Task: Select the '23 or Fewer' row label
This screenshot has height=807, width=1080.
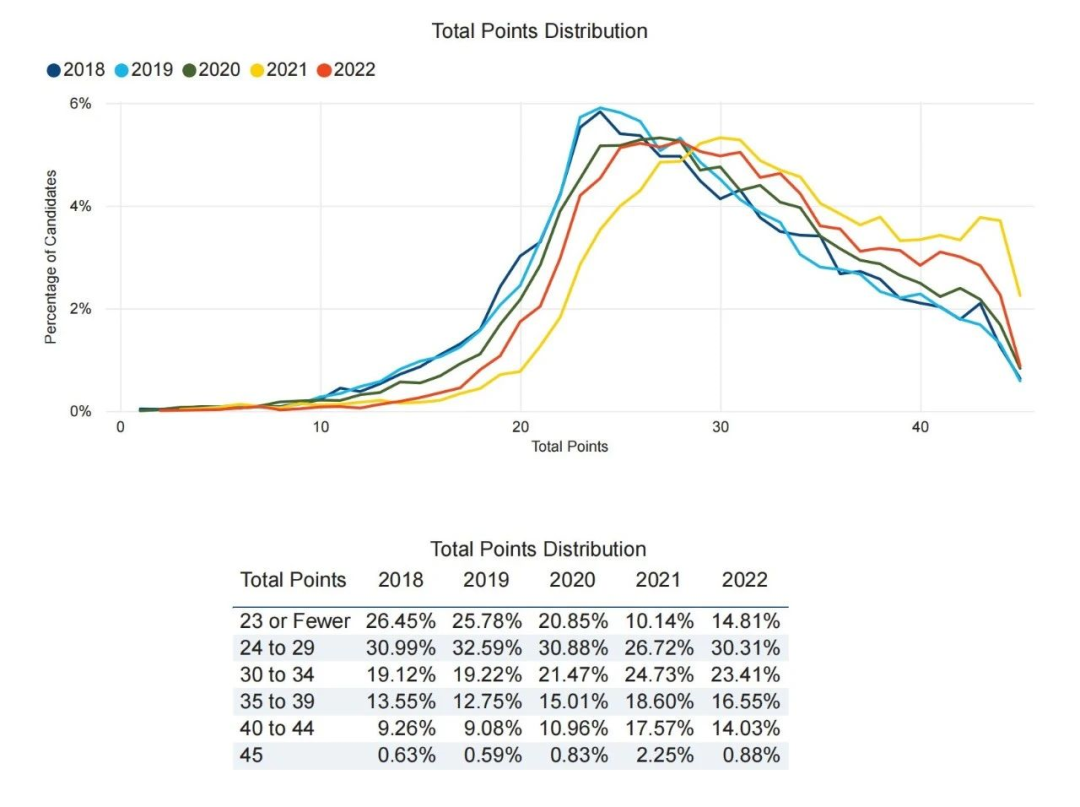Action: point(295,621)
